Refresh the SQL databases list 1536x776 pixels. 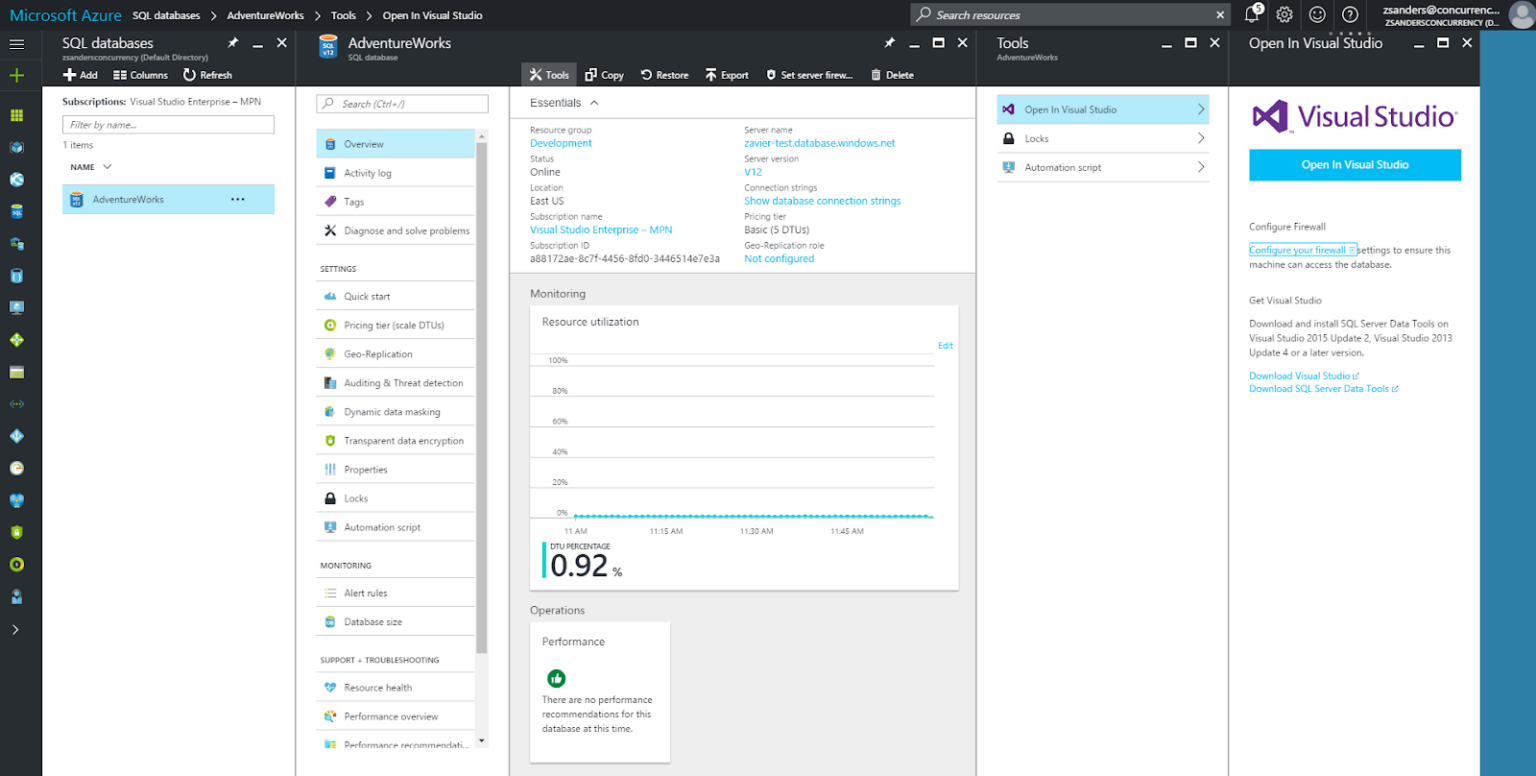[x=208, y=75]
